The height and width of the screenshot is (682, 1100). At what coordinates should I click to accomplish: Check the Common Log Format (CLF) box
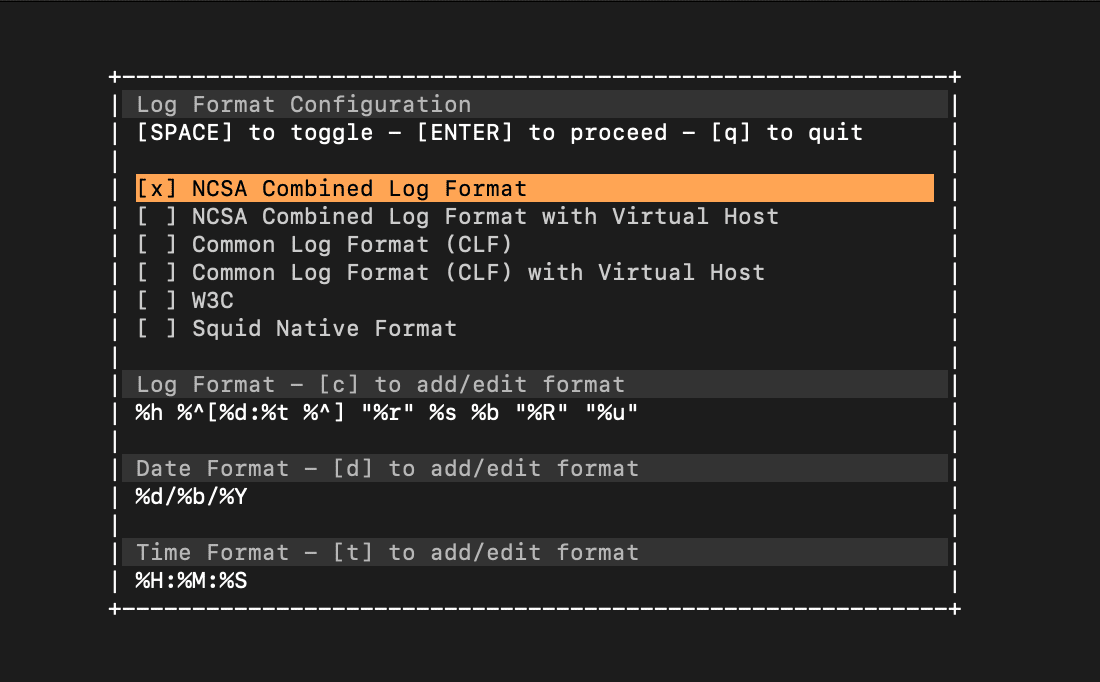[156, 245]
